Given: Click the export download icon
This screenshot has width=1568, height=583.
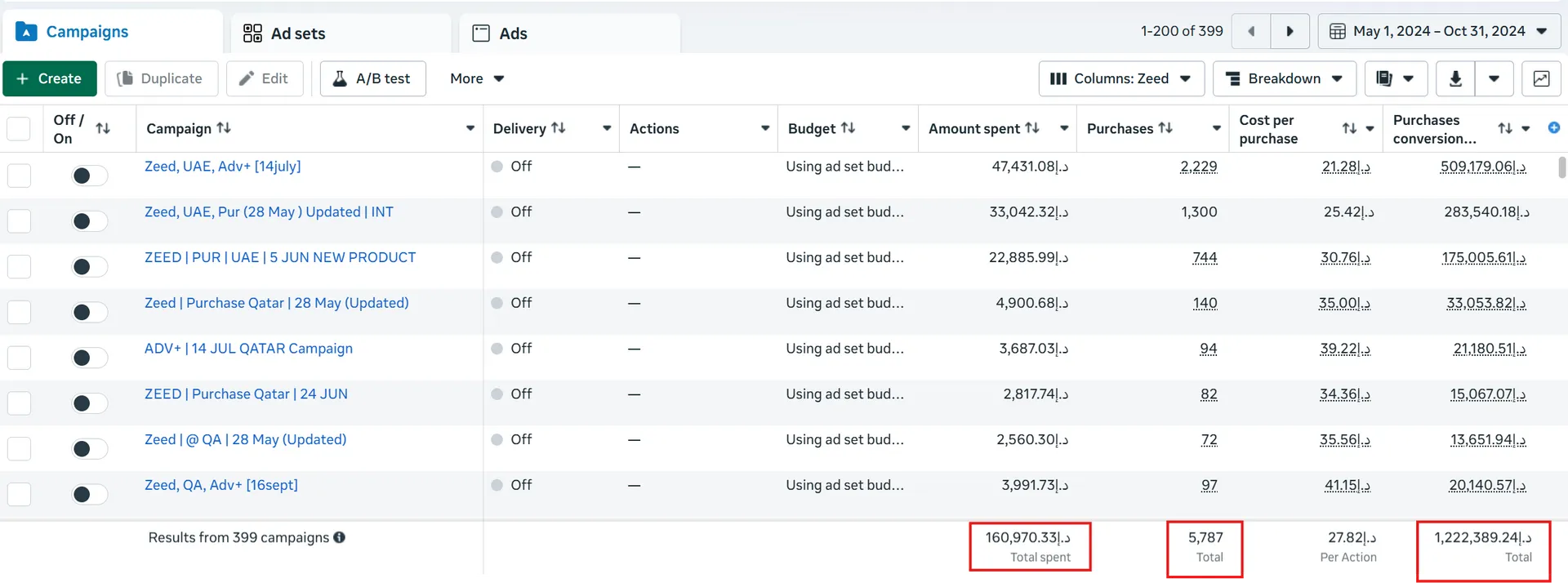Looking at the screenshot, I should coord(1455,78).
